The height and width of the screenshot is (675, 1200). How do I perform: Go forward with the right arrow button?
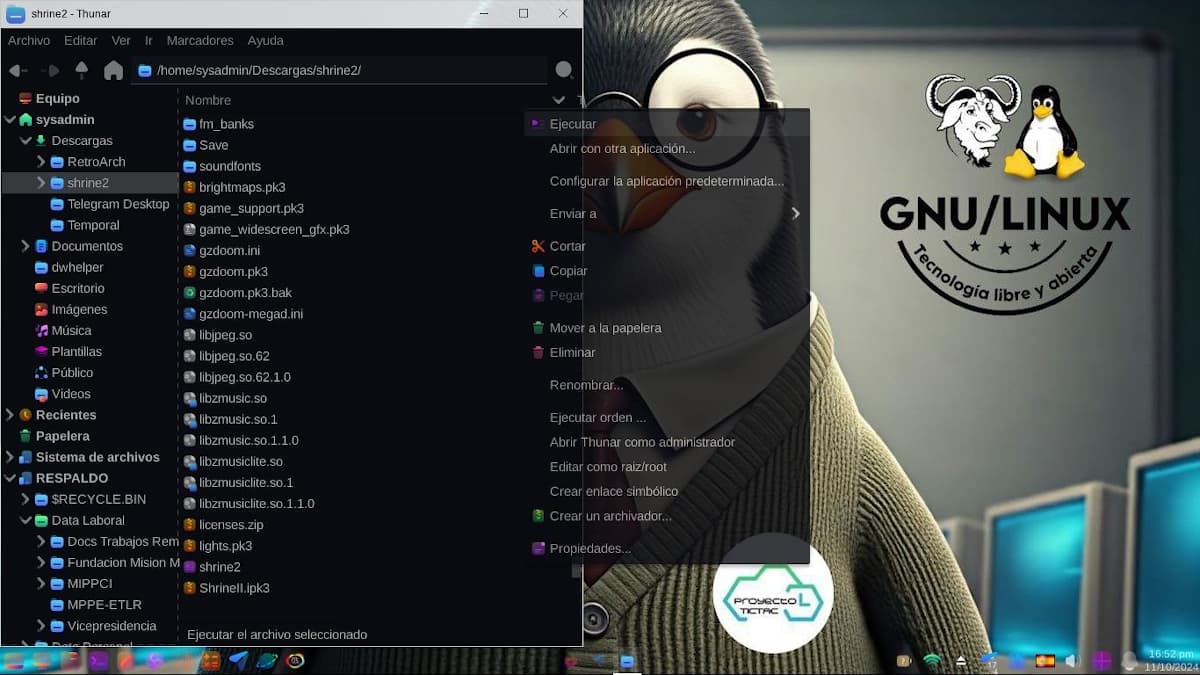50,71
